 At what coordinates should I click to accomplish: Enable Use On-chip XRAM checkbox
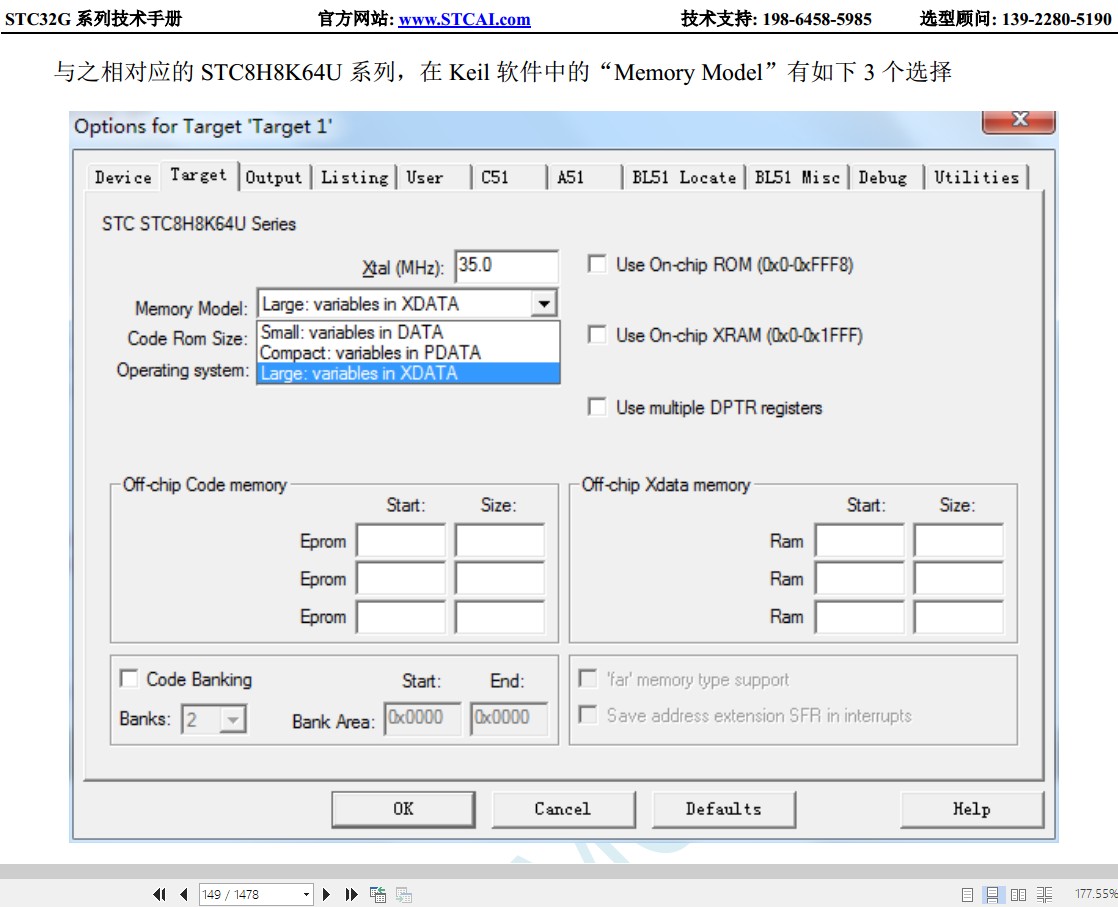click(x=597, y=335)
